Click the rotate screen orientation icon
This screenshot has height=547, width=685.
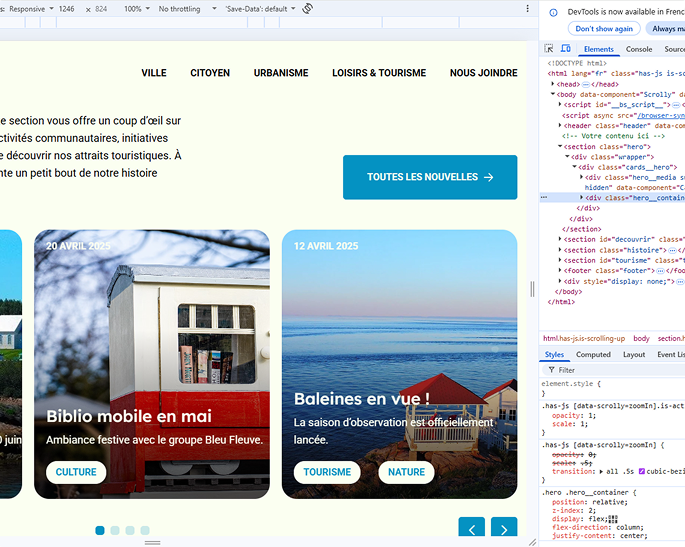tap(308, 9)
